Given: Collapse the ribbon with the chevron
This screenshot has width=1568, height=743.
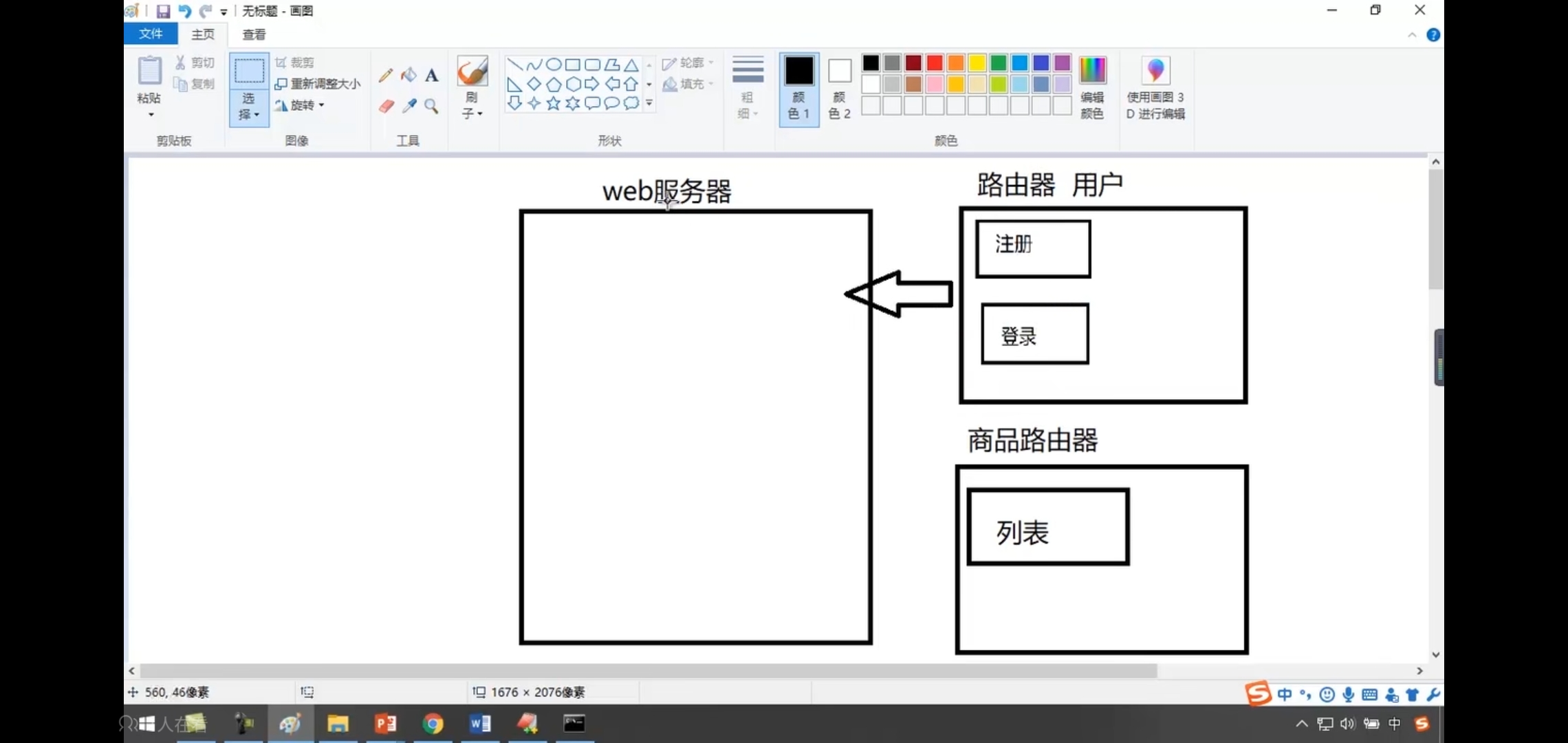Looking at the screenshot, I should pyautogui.click(x=1412, y=35).
